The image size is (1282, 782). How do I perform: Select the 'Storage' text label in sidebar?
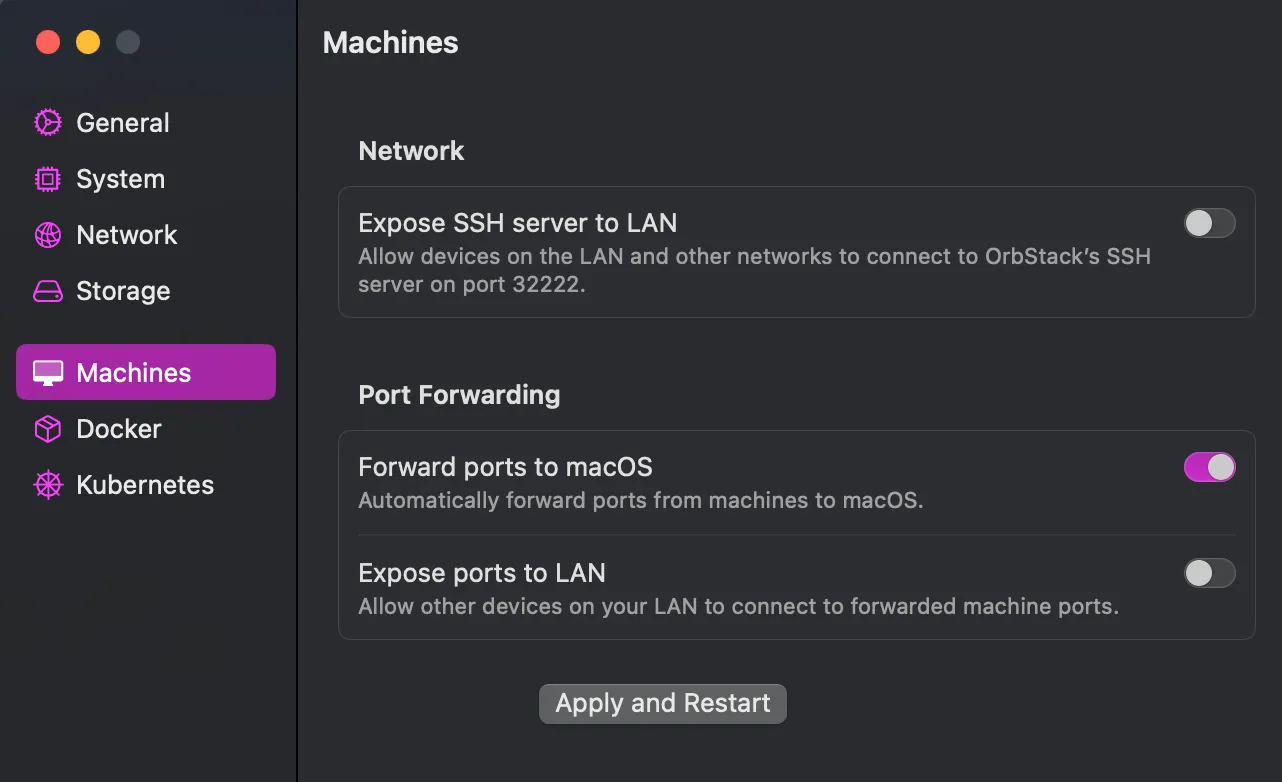123,291
